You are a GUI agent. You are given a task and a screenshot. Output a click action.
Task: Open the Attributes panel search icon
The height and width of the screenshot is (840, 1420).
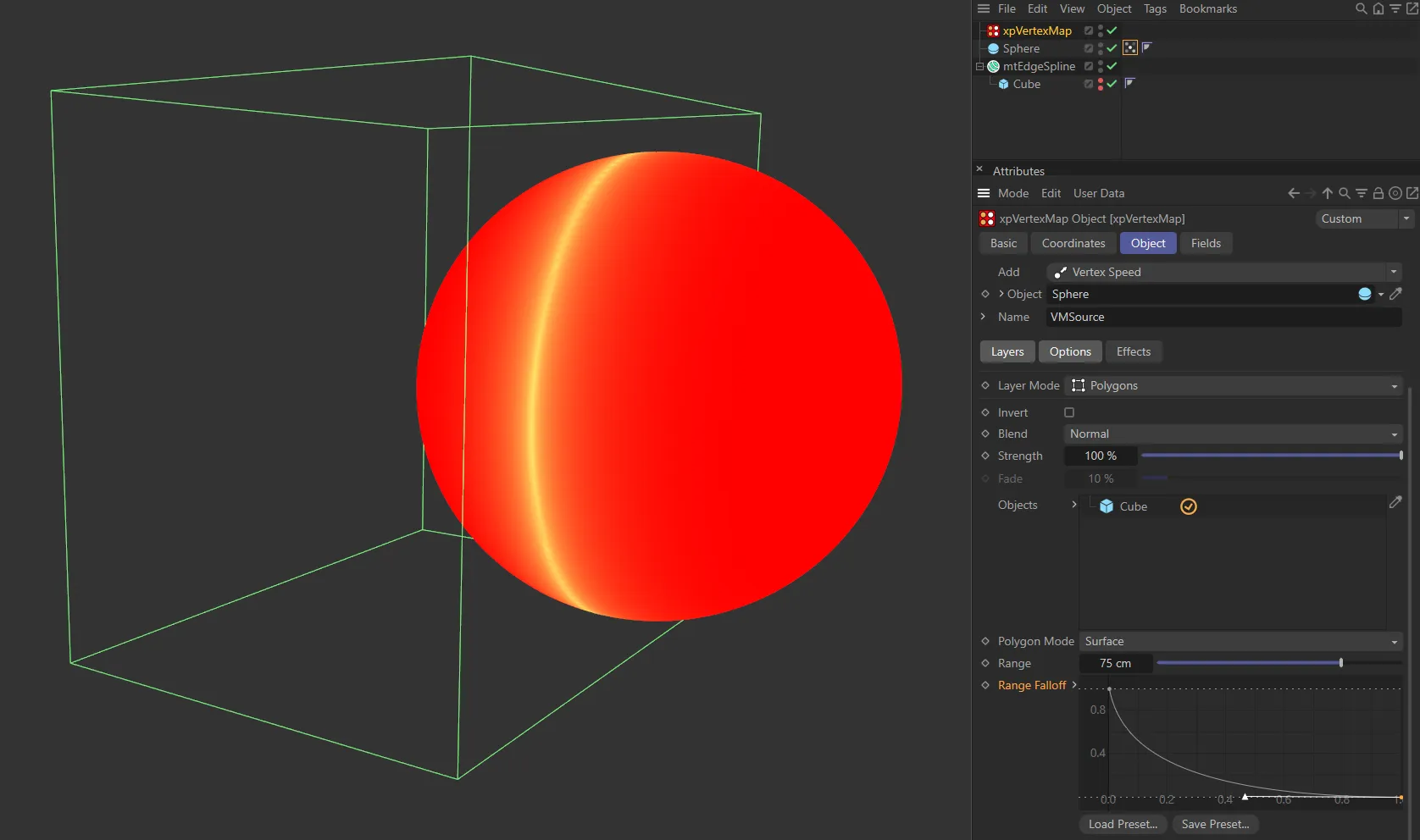tap(1345, 193)
